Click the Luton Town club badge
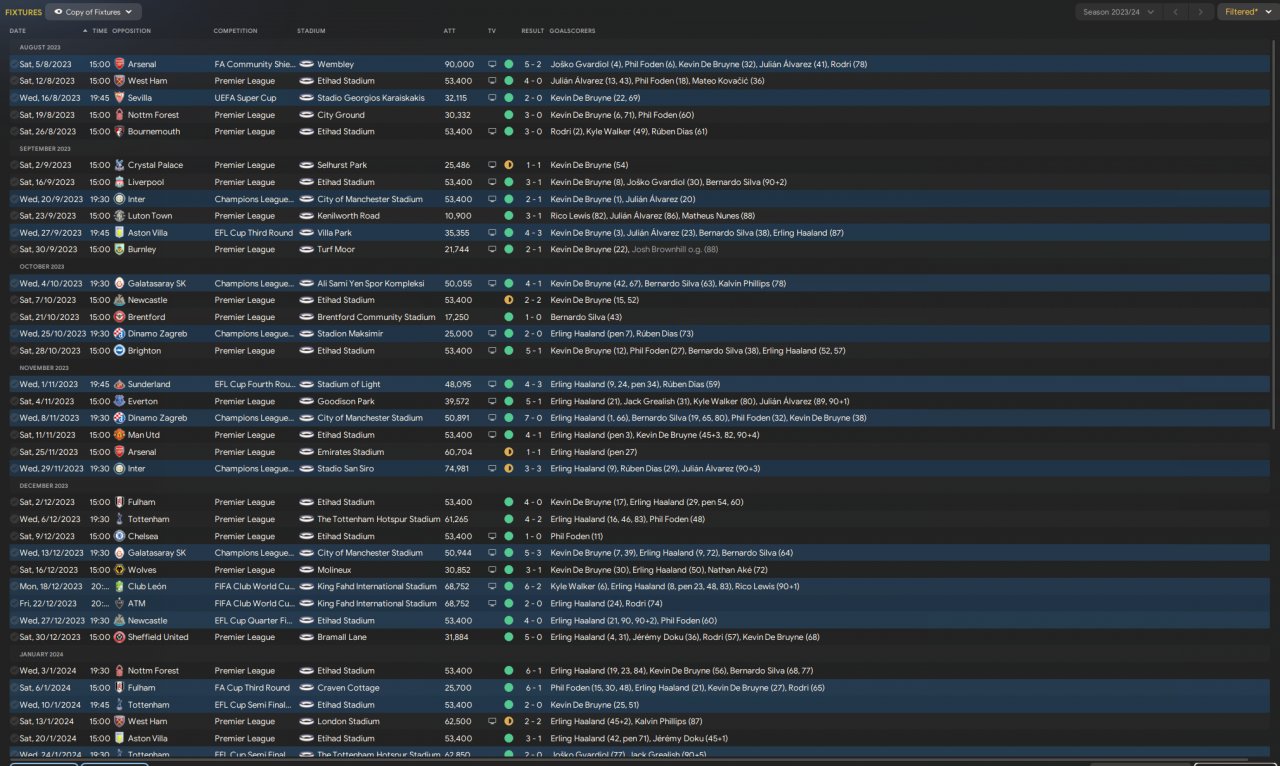The height and width of the screenshot is (766, 1280). [119, 216]
